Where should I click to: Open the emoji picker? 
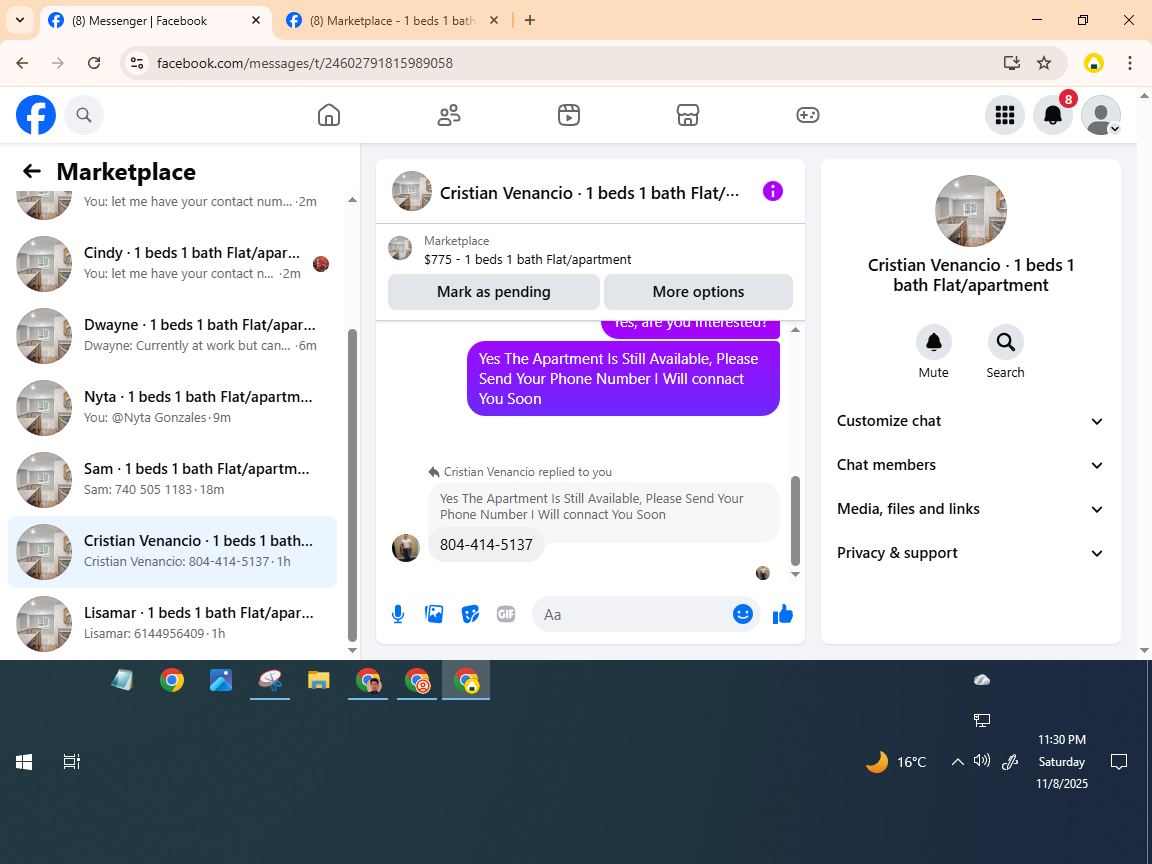tap(743, 614)
